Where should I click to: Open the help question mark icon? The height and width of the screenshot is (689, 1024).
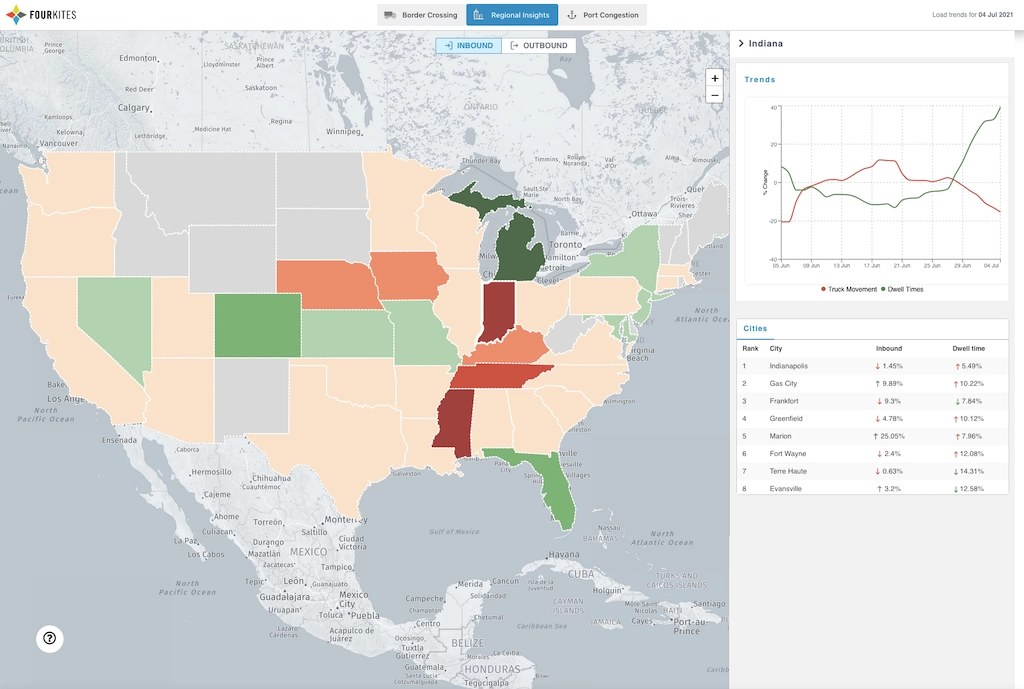point(50,639)
